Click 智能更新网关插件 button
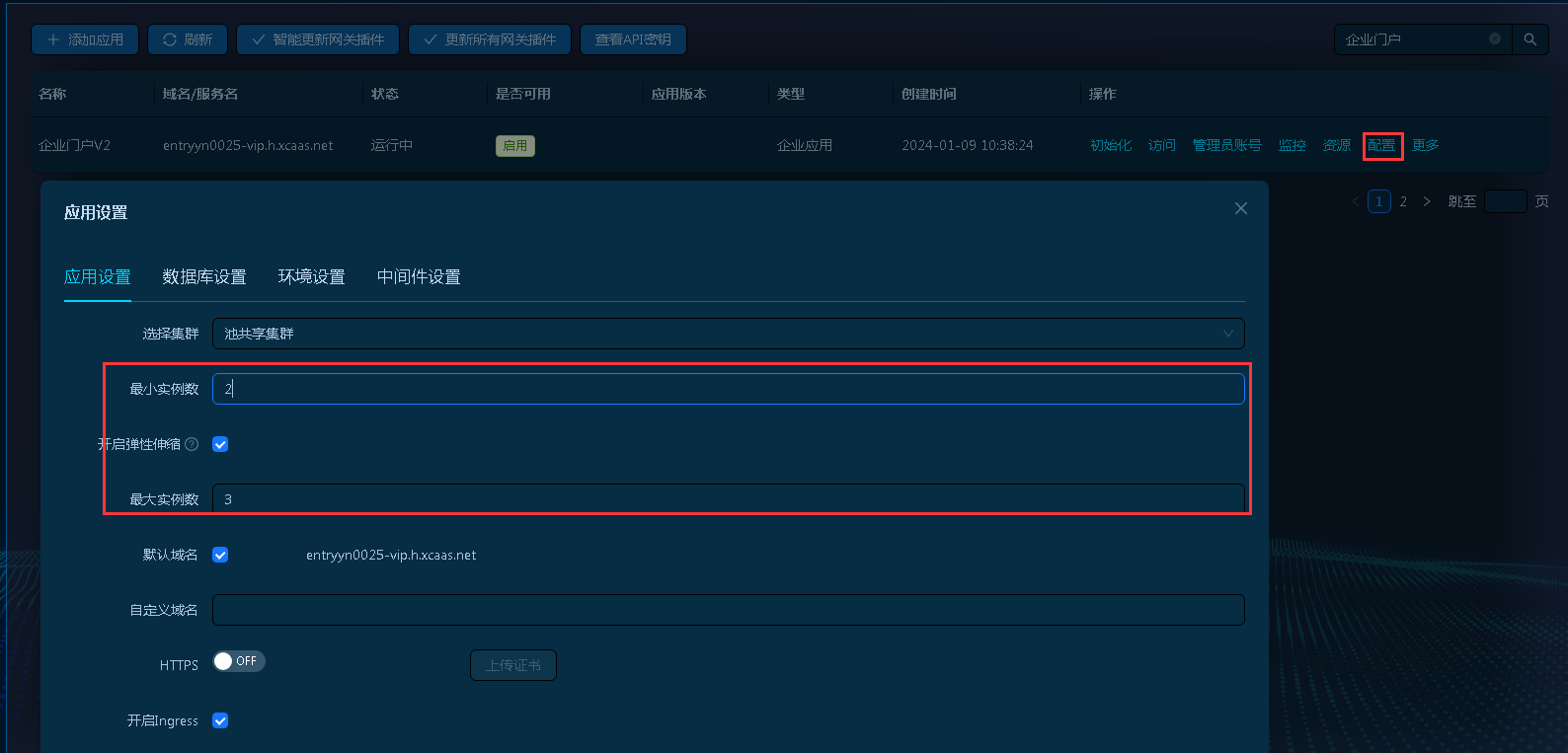The image size is (1568, 753). pos(318,39)
